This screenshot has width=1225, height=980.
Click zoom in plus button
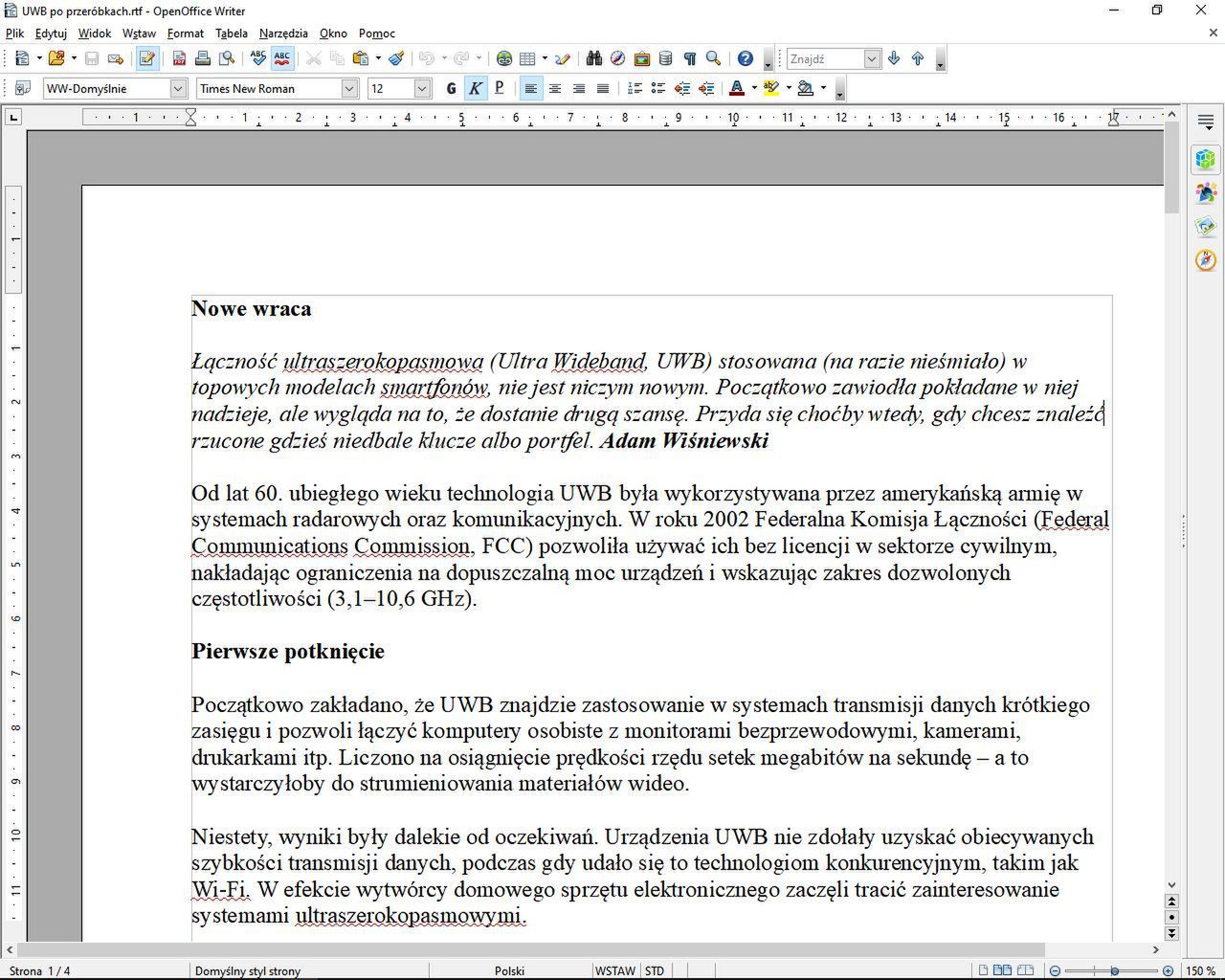(x=1168, y=970)
